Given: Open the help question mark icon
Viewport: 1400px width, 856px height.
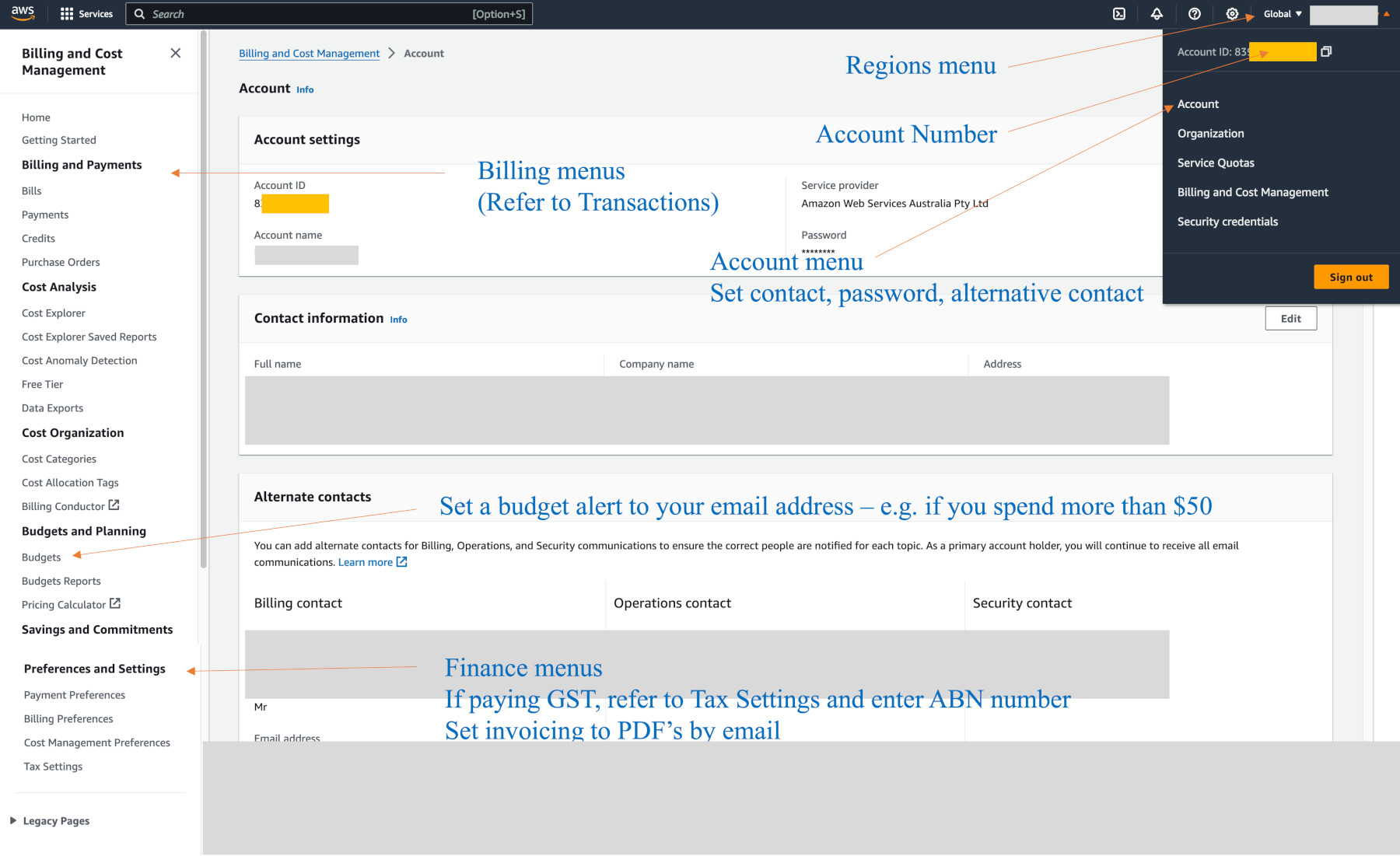Looking at the screenshot, I should tap(1195, 14).
